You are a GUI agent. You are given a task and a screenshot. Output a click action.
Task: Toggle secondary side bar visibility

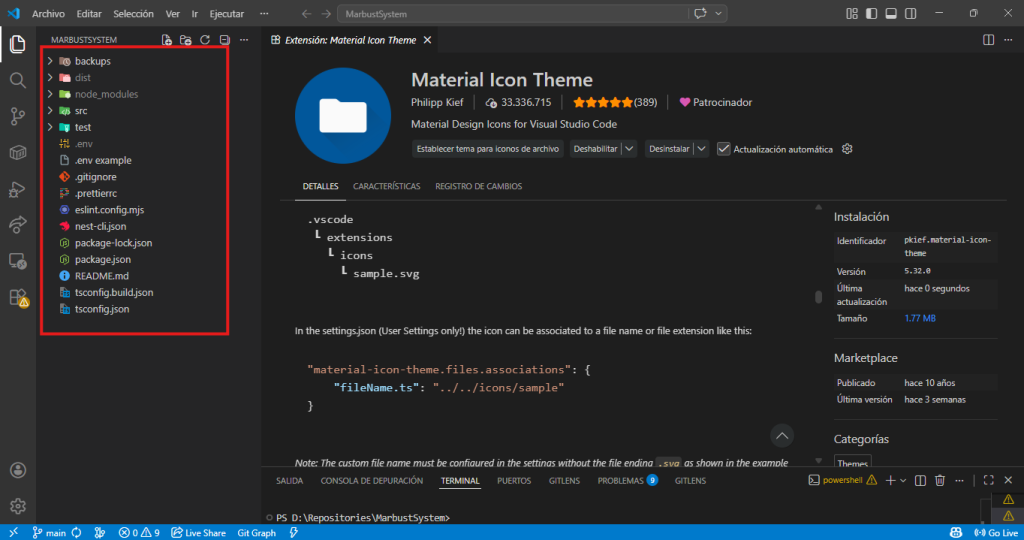tap(910, 13)
